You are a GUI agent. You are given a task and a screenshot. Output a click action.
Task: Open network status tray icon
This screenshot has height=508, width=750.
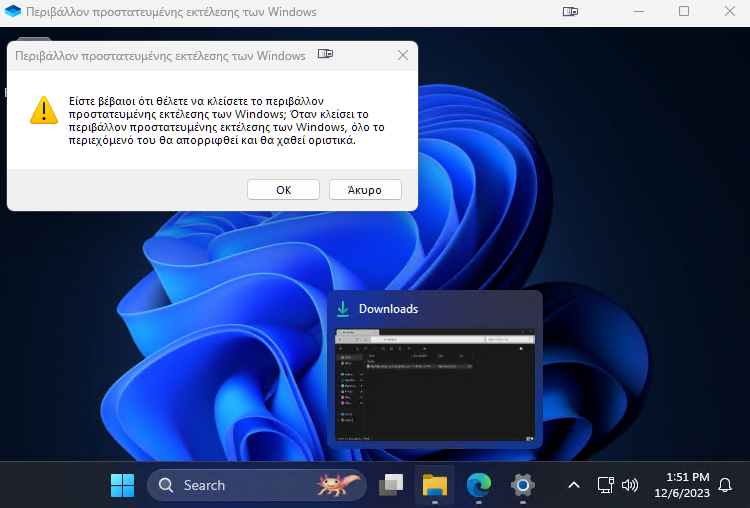point(606,485)
